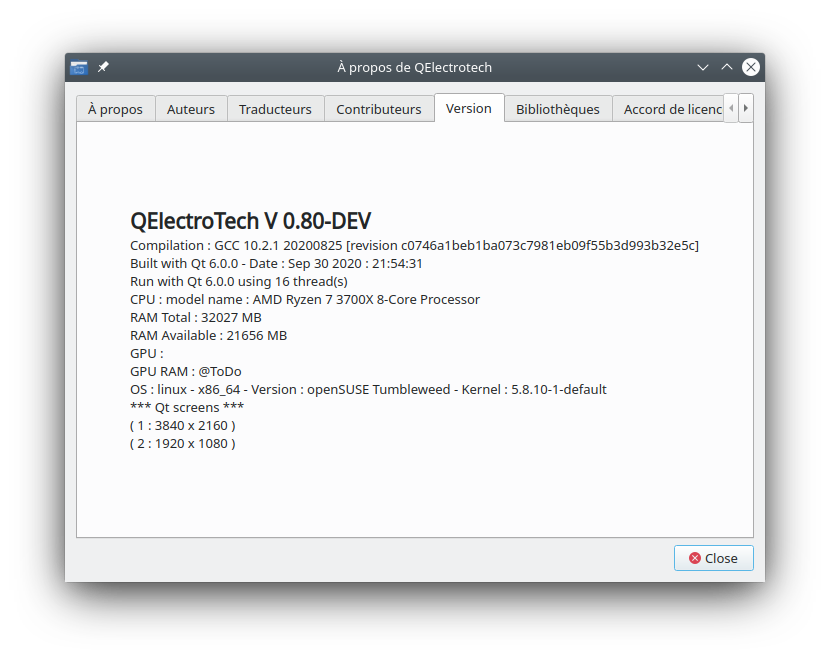Image resolution: width=830 pixels, height=659 pixels.
Task: Open the Auteurs tab
Action: [191, 108]
